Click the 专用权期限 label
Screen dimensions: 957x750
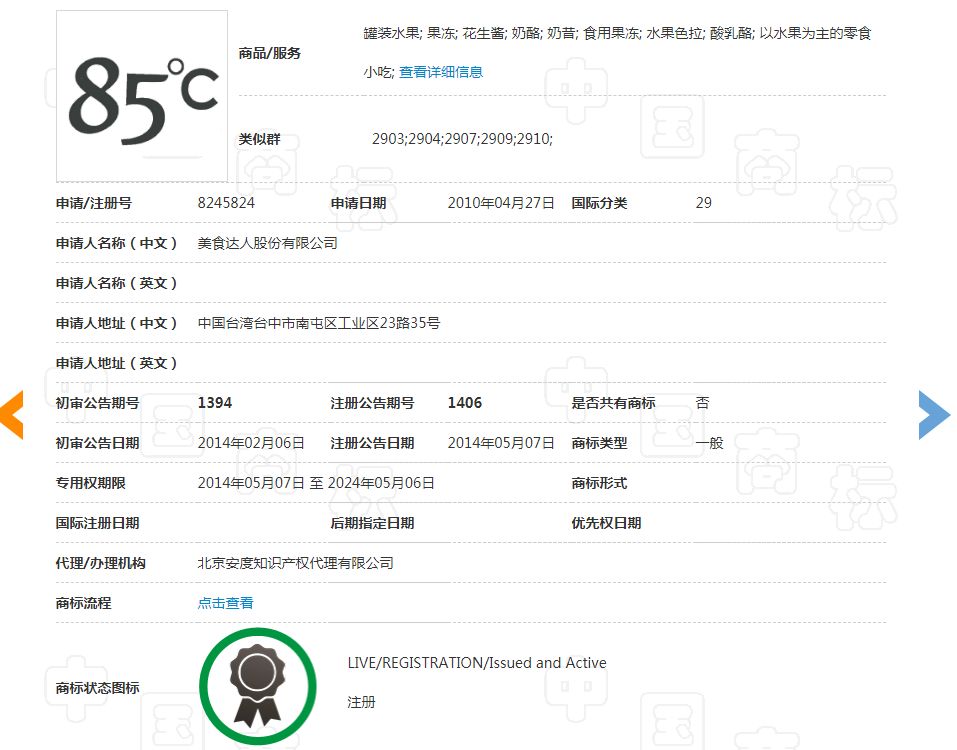91,483
